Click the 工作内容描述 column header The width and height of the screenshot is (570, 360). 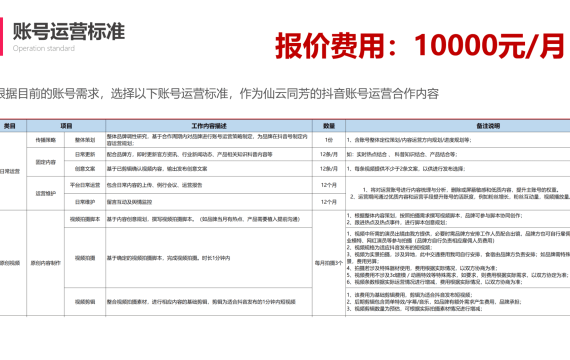coord(209,126)
